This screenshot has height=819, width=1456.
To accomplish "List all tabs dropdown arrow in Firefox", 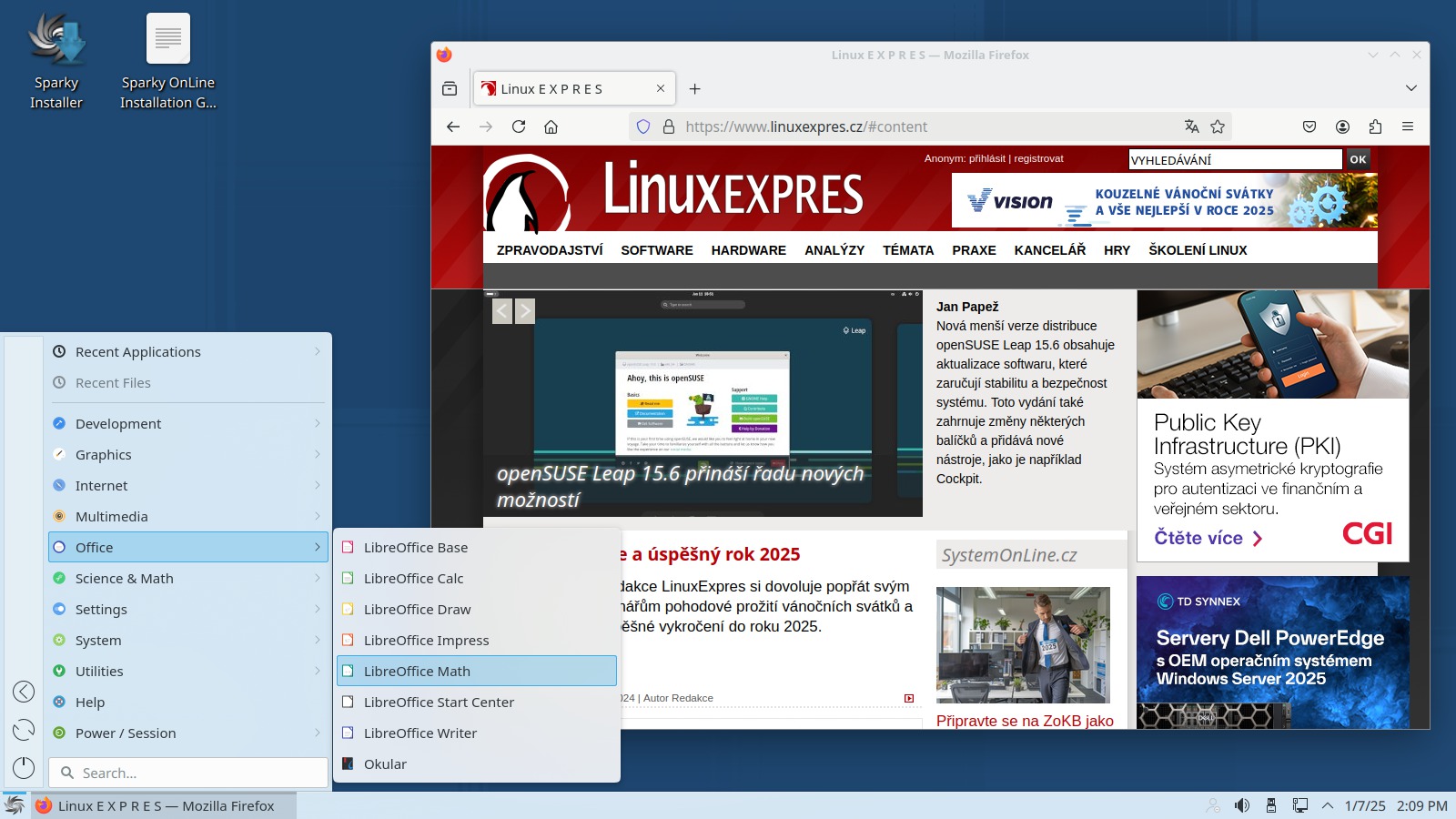I will pyautogui.click(x=1411, y=88).
